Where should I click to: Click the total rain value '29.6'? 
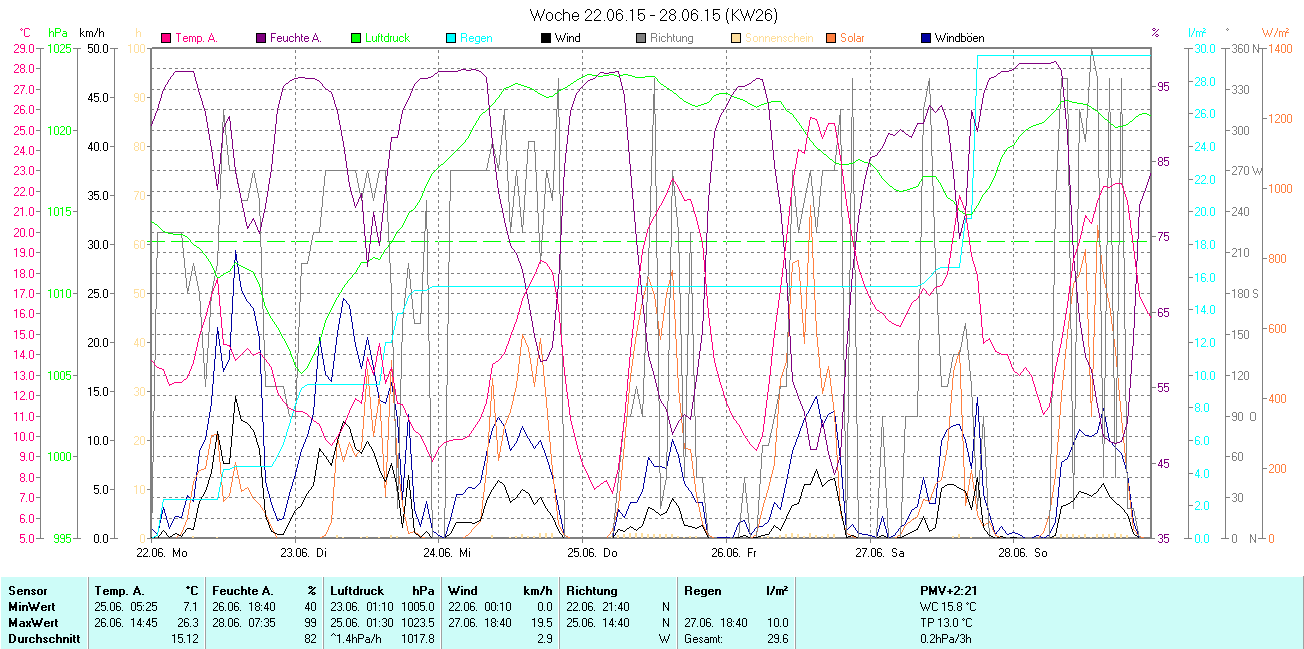pos(777,639)
